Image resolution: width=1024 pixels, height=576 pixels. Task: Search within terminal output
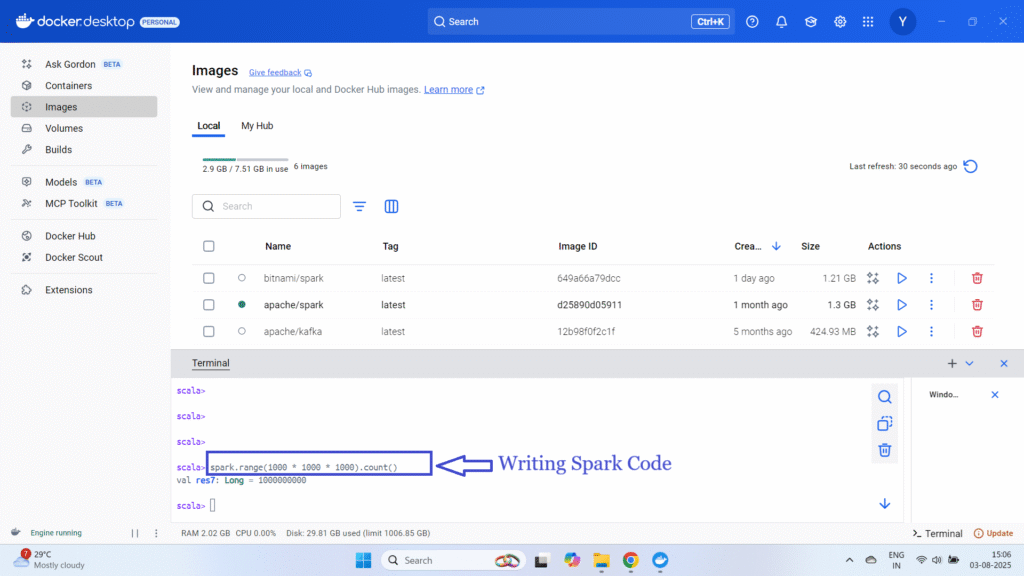[x=884, y=397]
